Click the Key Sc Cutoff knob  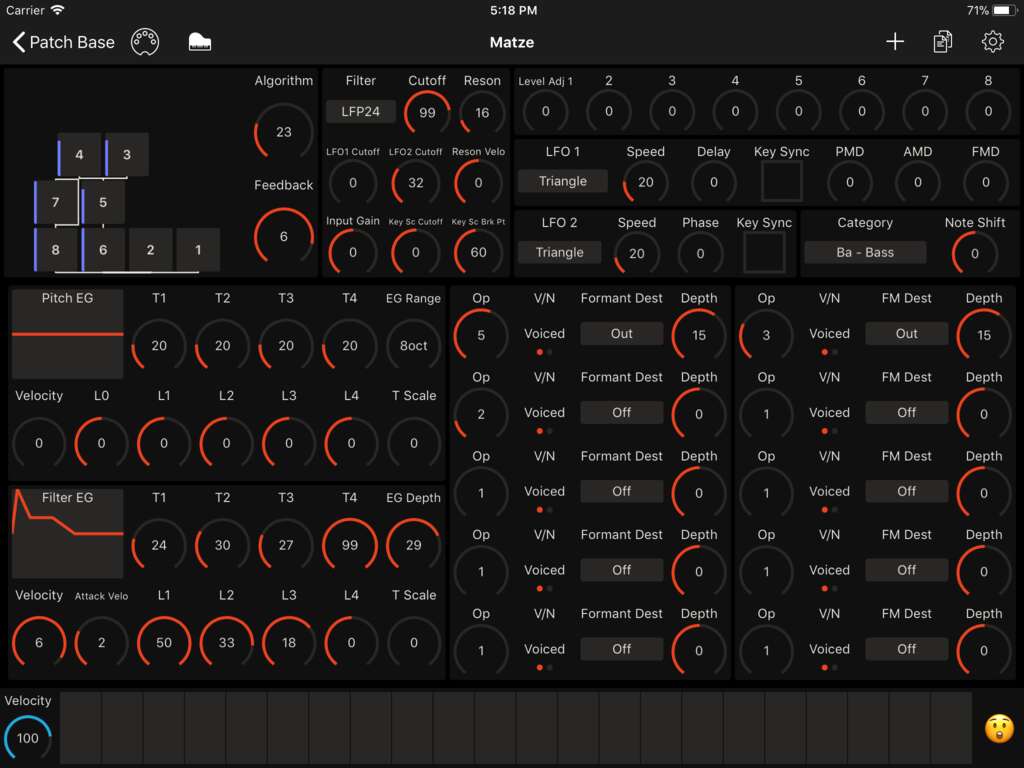click(x=415, y=252)
